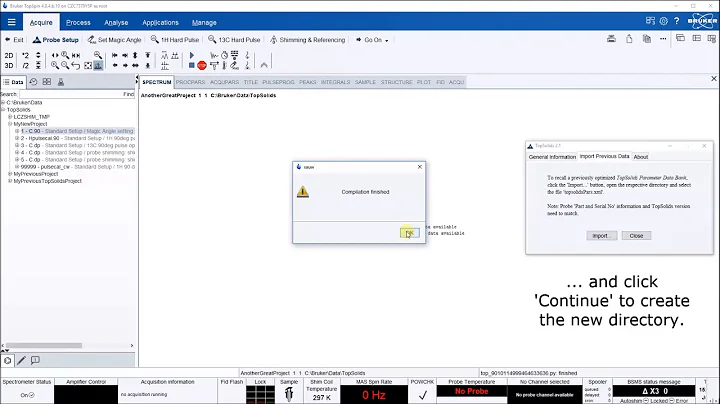This screenshot has height=404, width=720.
Task: Click the stopwatch experiment time icon
Action: (224, 55)
